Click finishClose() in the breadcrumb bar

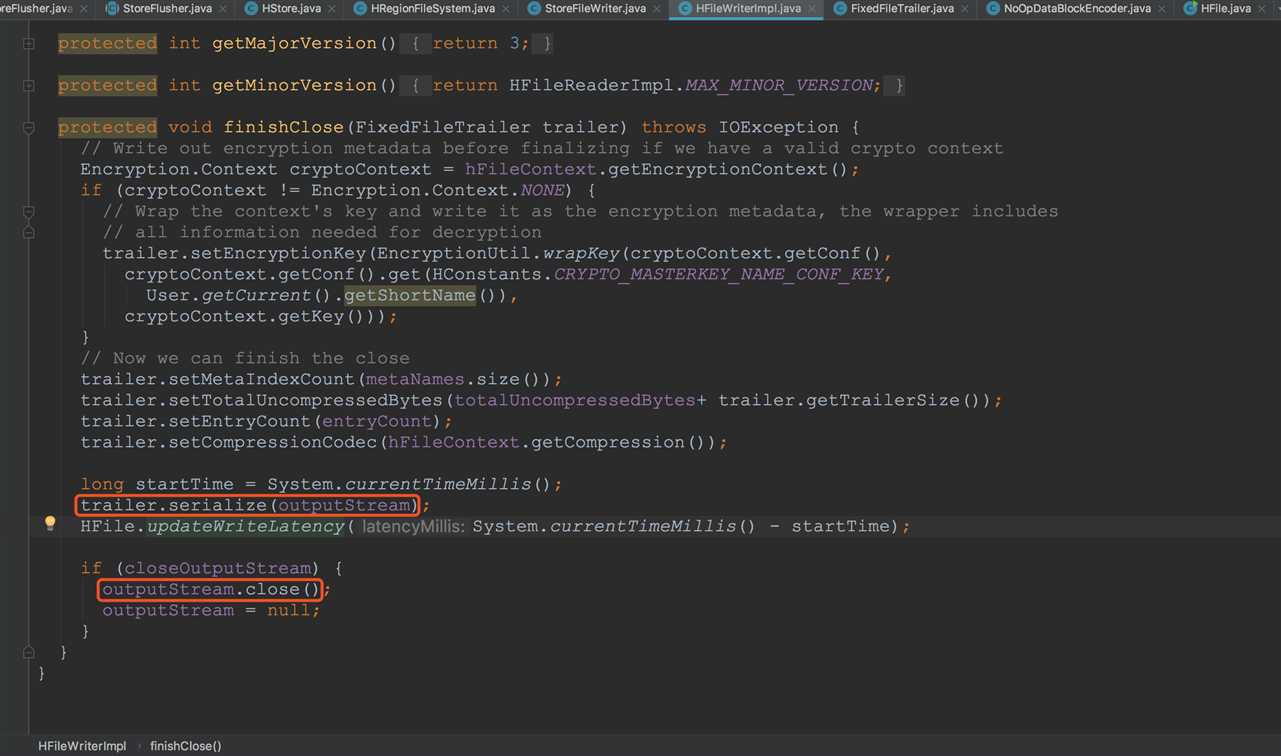click(186, 746)
